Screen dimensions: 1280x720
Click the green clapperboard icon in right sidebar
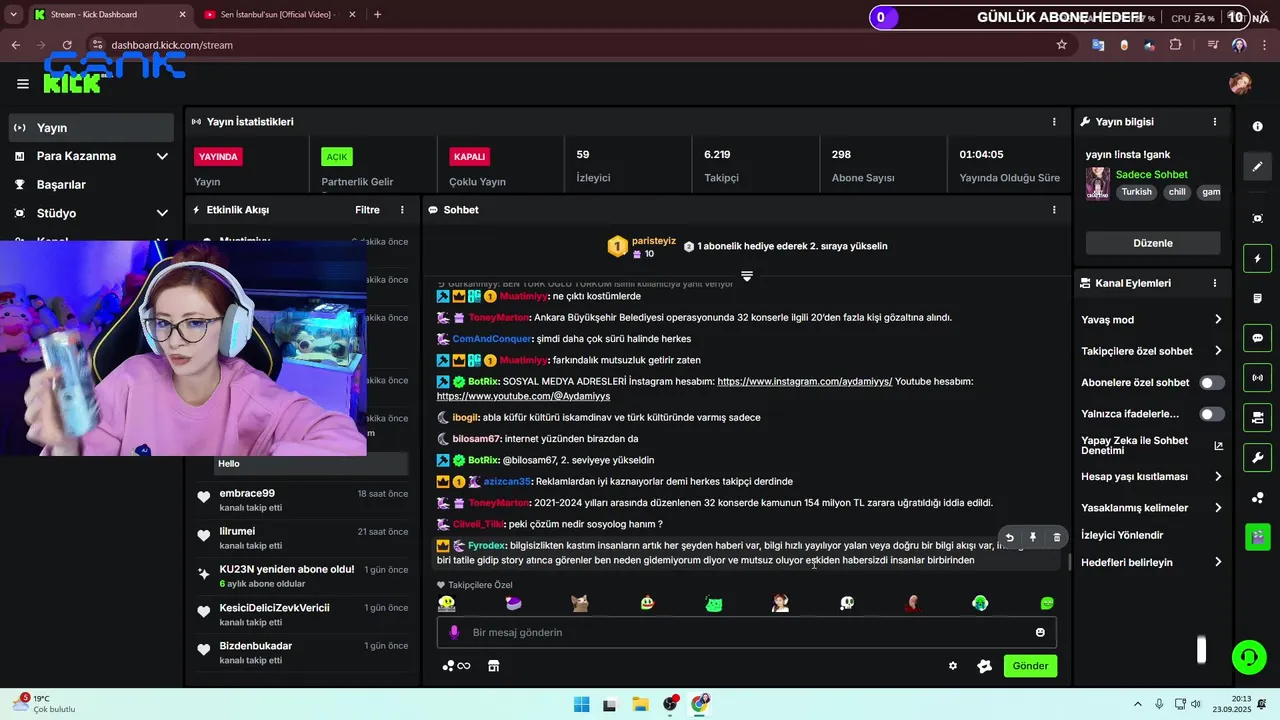pos(1257,537)
